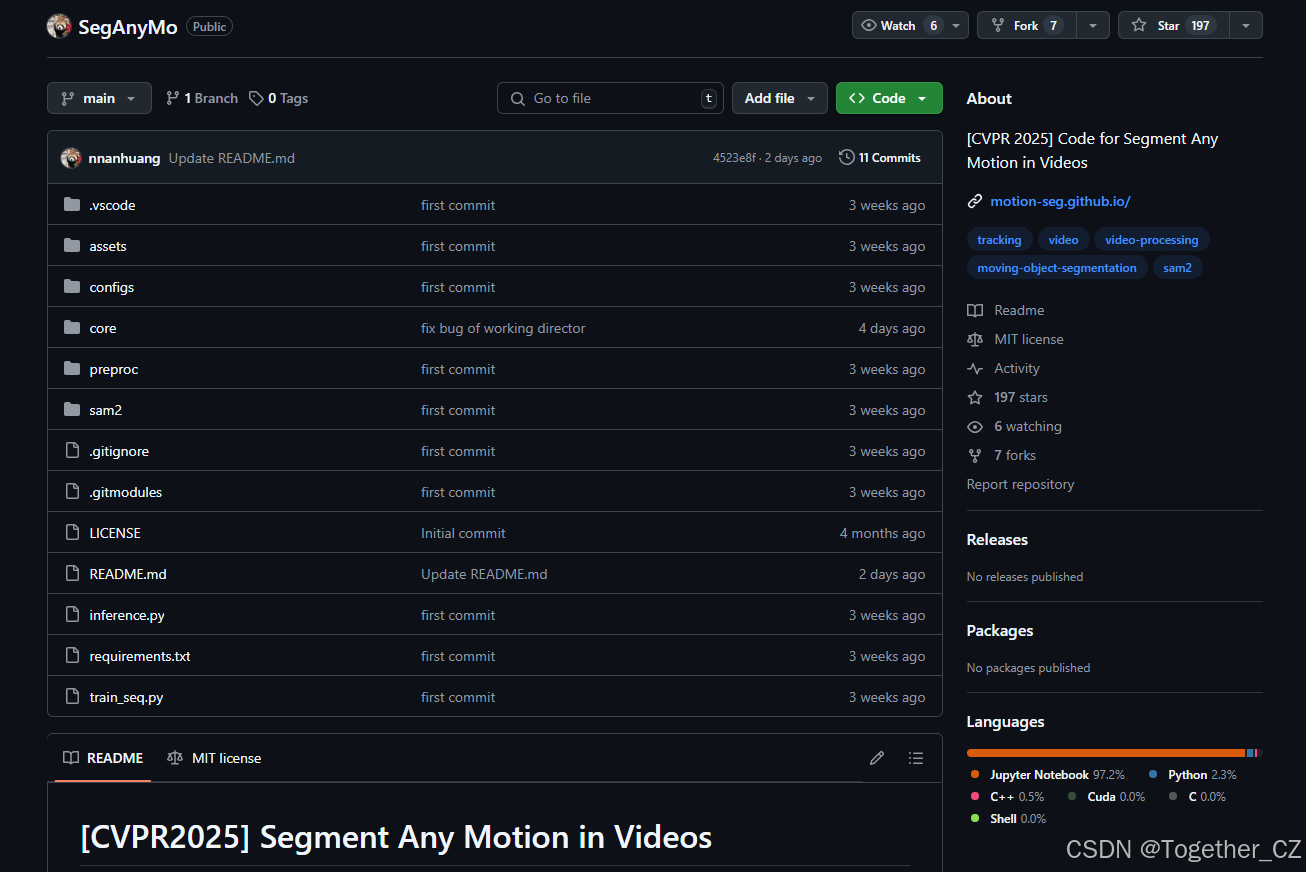The image size is (1306, 872).
Task: Open the 11 Commits history
Action: [880, 158]
